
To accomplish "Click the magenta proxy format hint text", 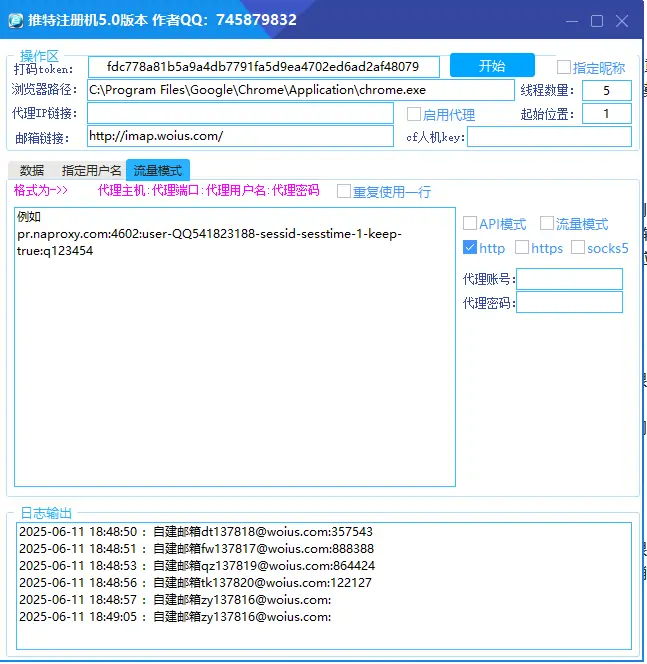I will (x=208, y=191).
